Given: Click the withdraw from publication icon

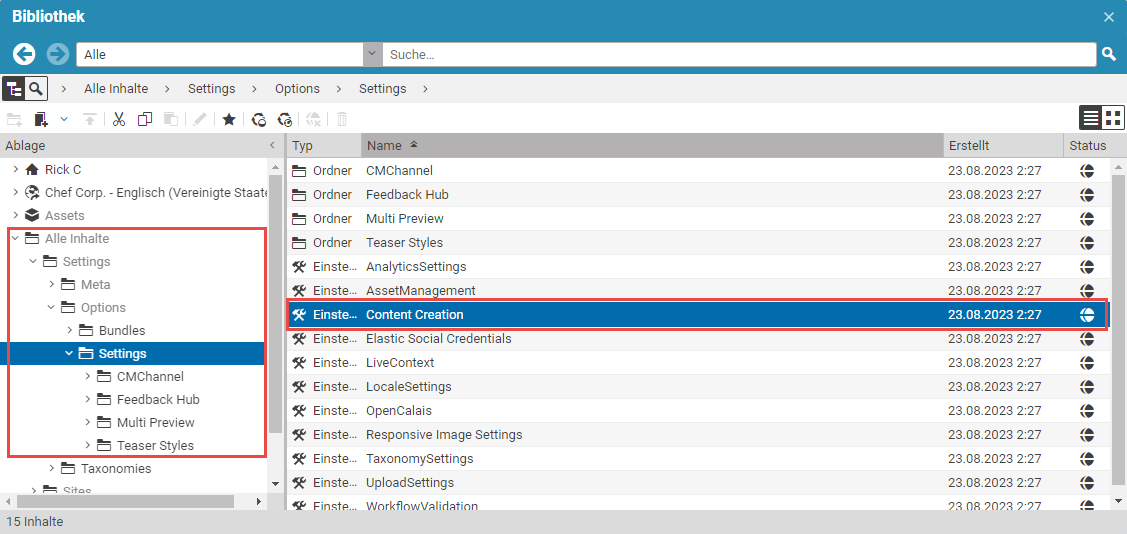Looking at the screenshot, I should [x=314, y=119].
